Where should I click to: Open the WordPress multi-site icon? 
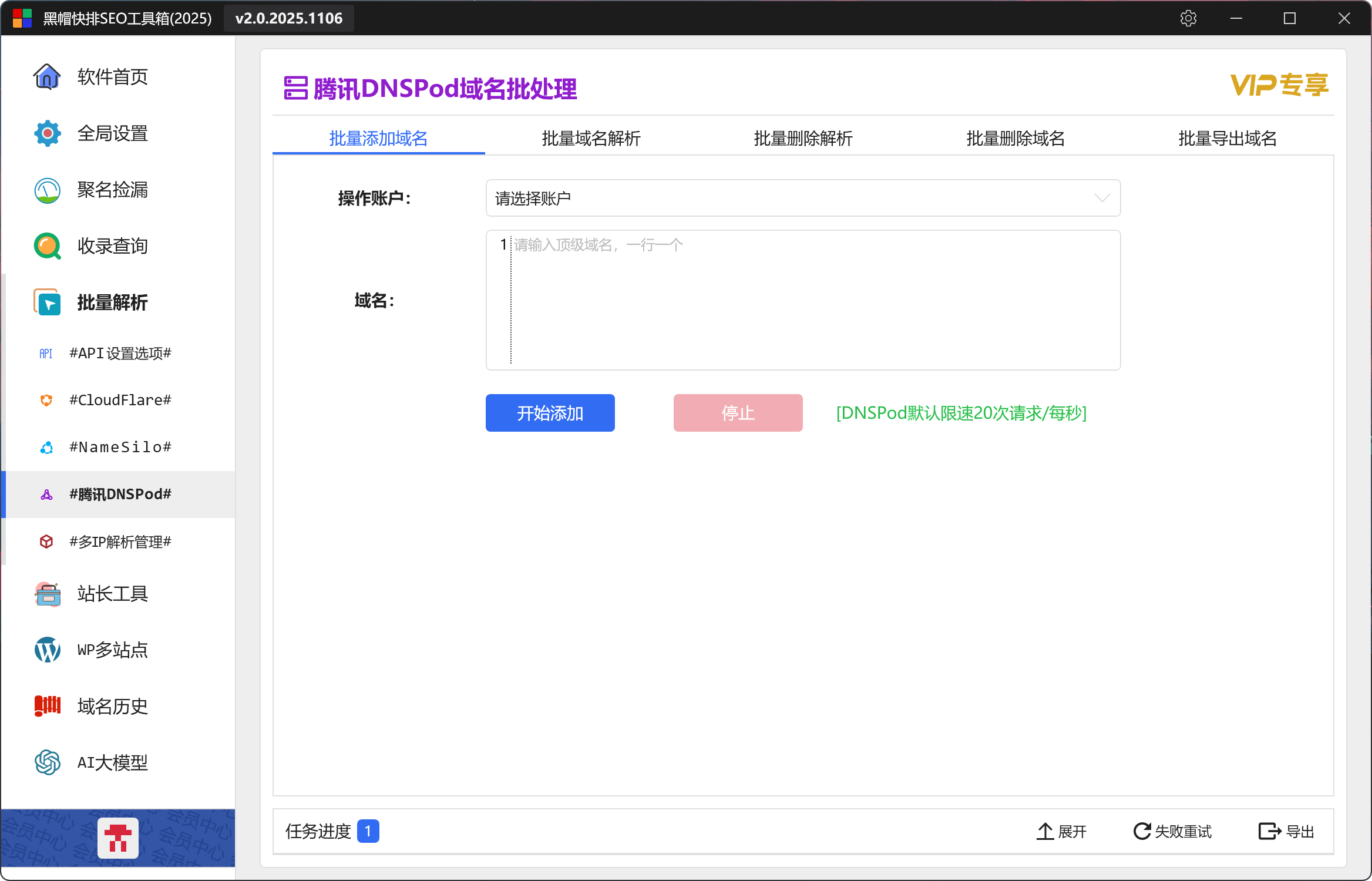click(47, 650)
